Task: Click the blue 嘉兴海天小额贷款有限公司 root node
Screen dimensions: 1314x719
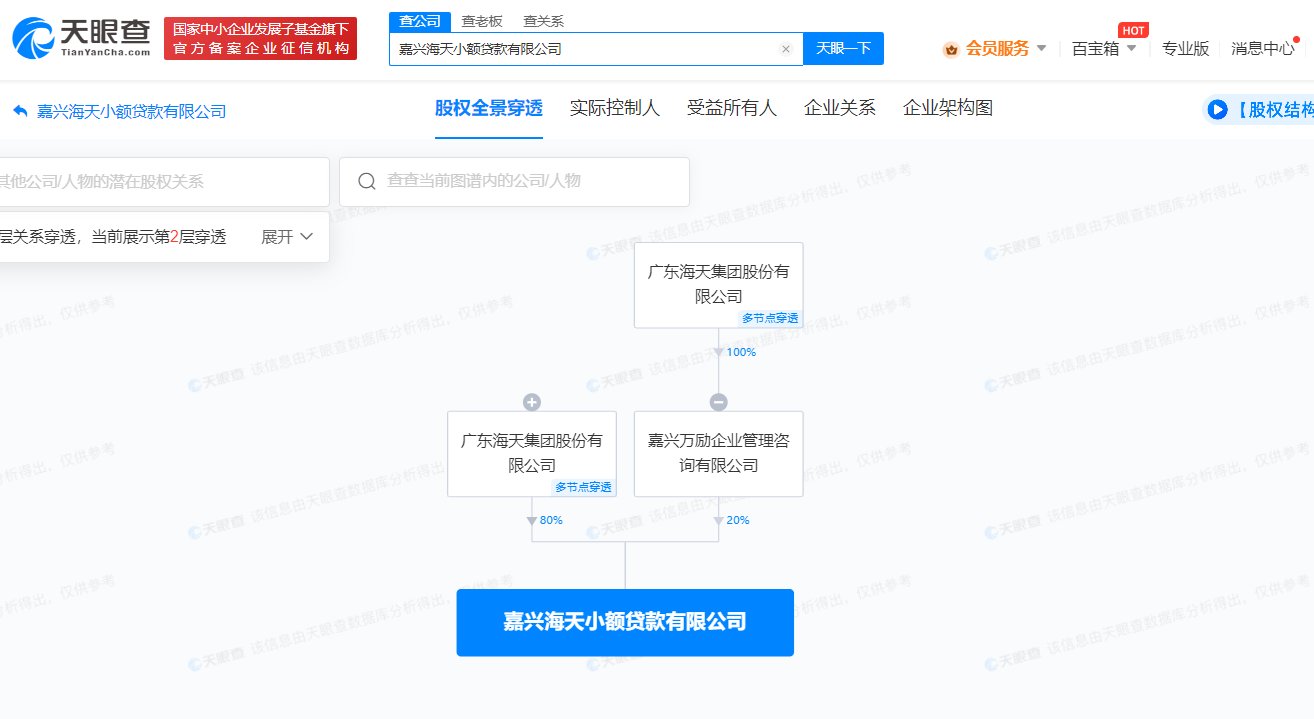Action: point(625,622)
